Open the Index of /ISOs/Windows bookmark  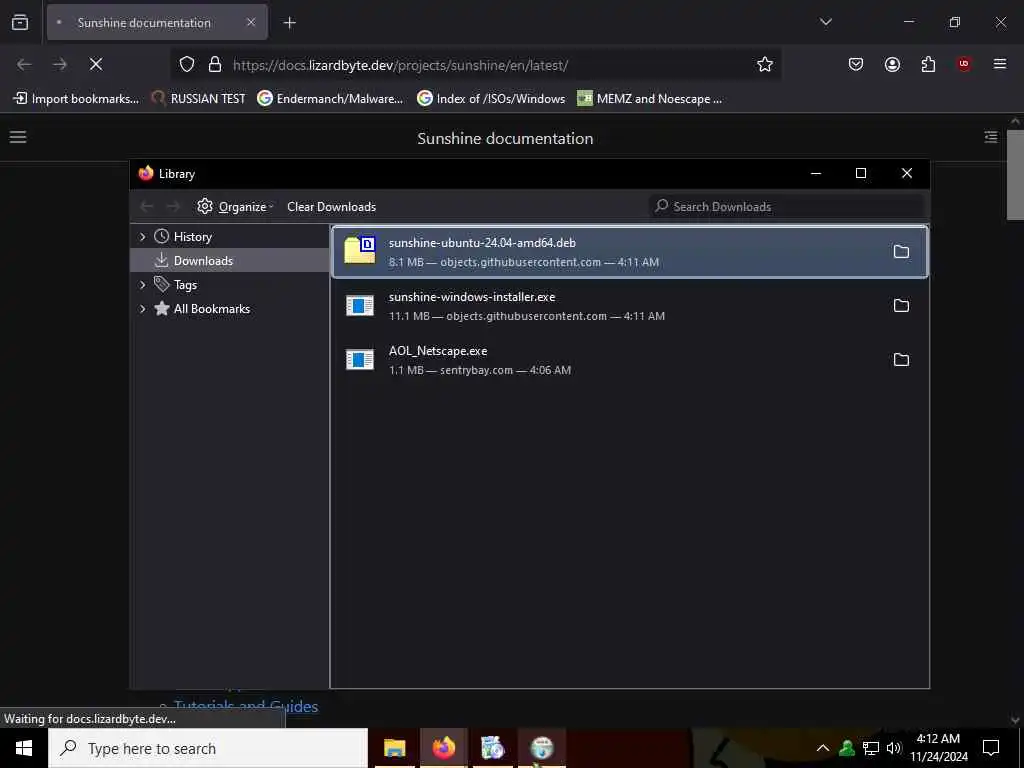point(491,99)
